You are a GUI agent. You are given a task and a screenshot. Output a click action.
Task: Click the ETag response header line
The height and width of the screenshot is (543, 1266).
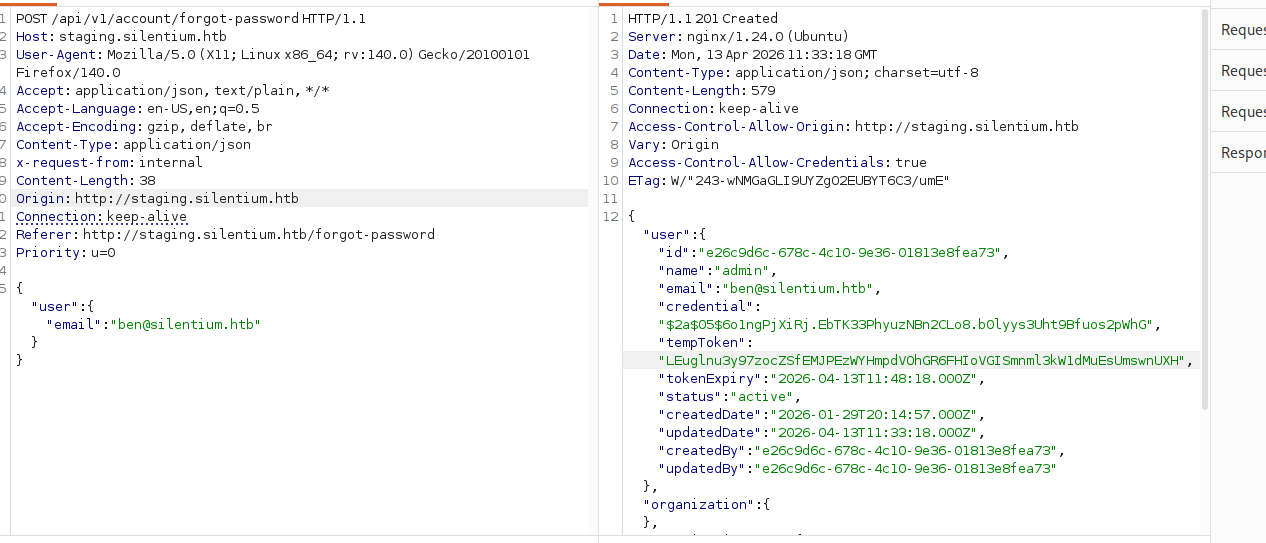click(788, 181)
